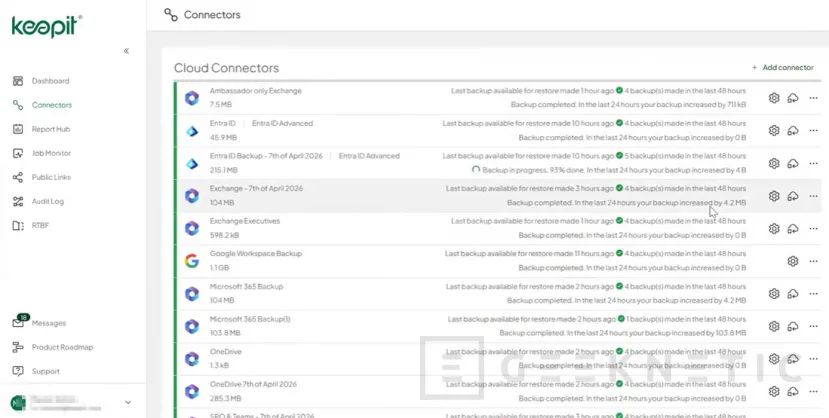Click cloud restore for OneDrive 7th of April 2026
The width and height of the screenshot is (829, 418).
coord(793,392)
